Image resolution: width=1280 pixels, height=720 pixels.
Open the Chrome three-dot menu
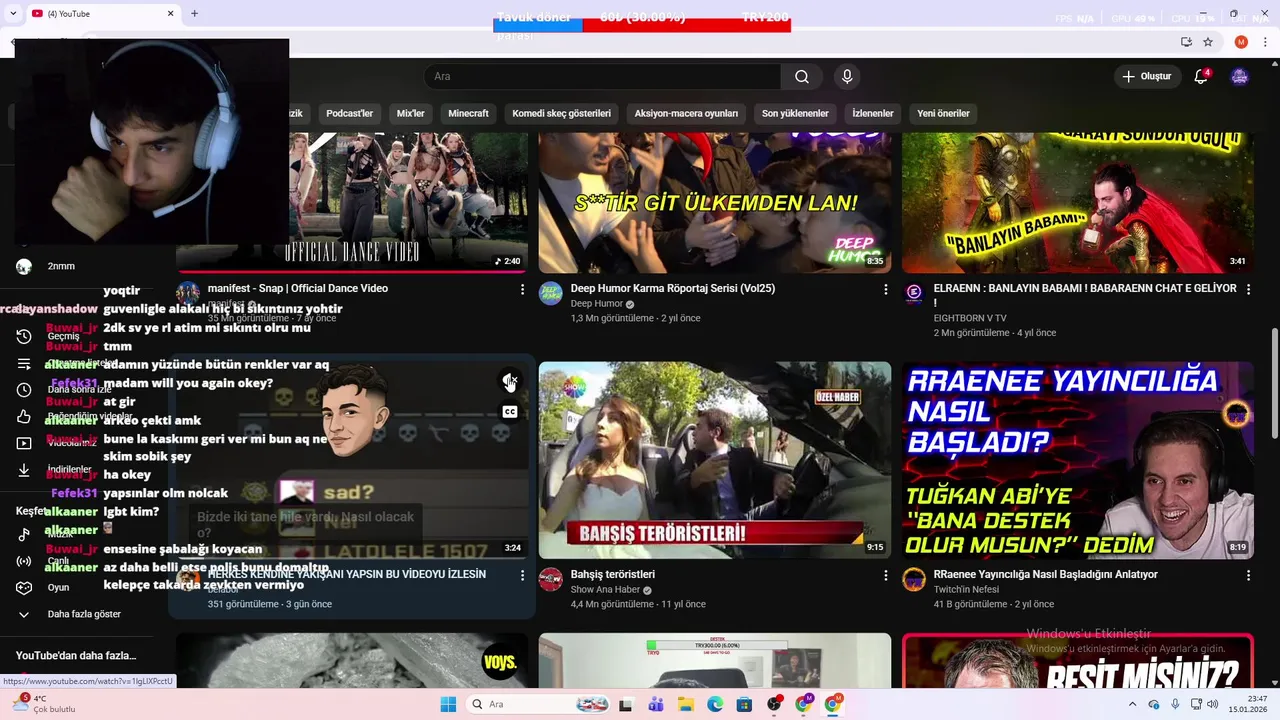tap(1264, 42)
